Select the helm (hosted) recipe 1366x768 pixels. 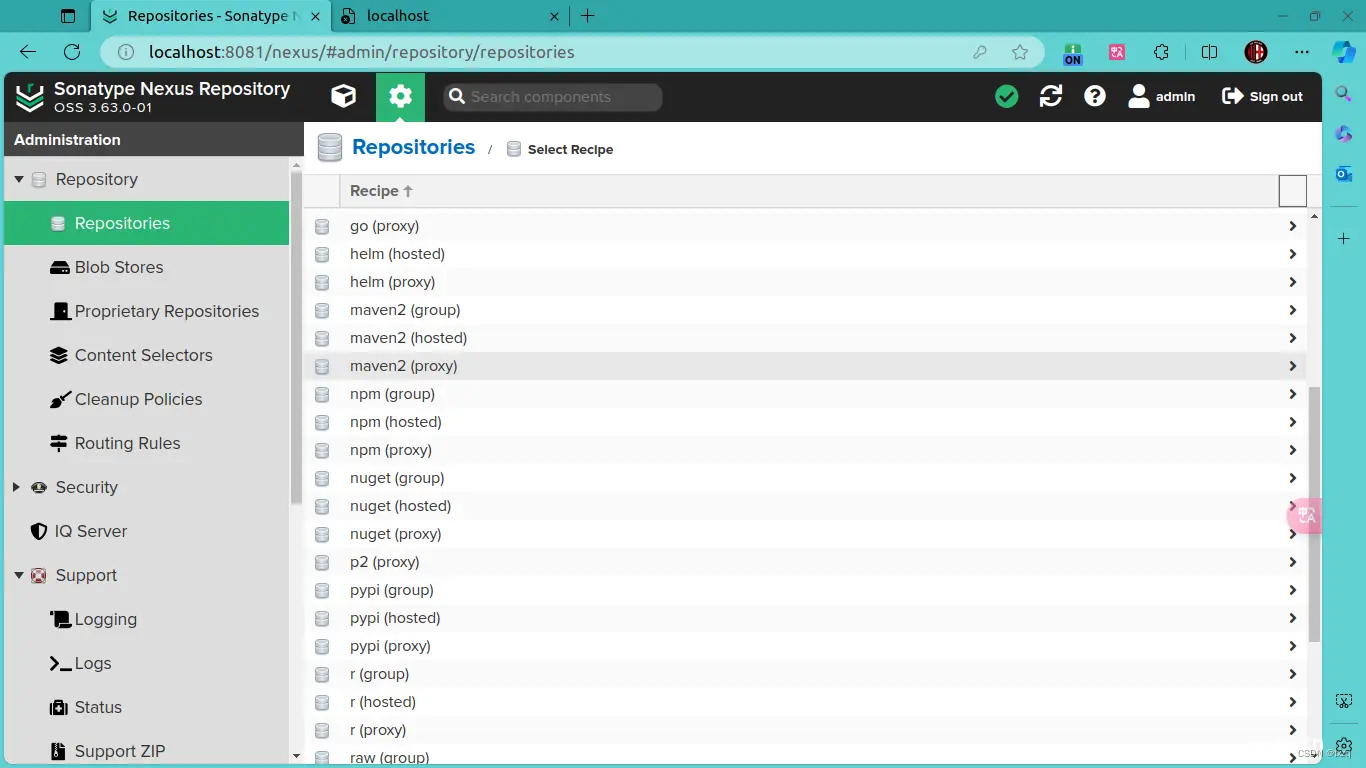pos(805,254)
